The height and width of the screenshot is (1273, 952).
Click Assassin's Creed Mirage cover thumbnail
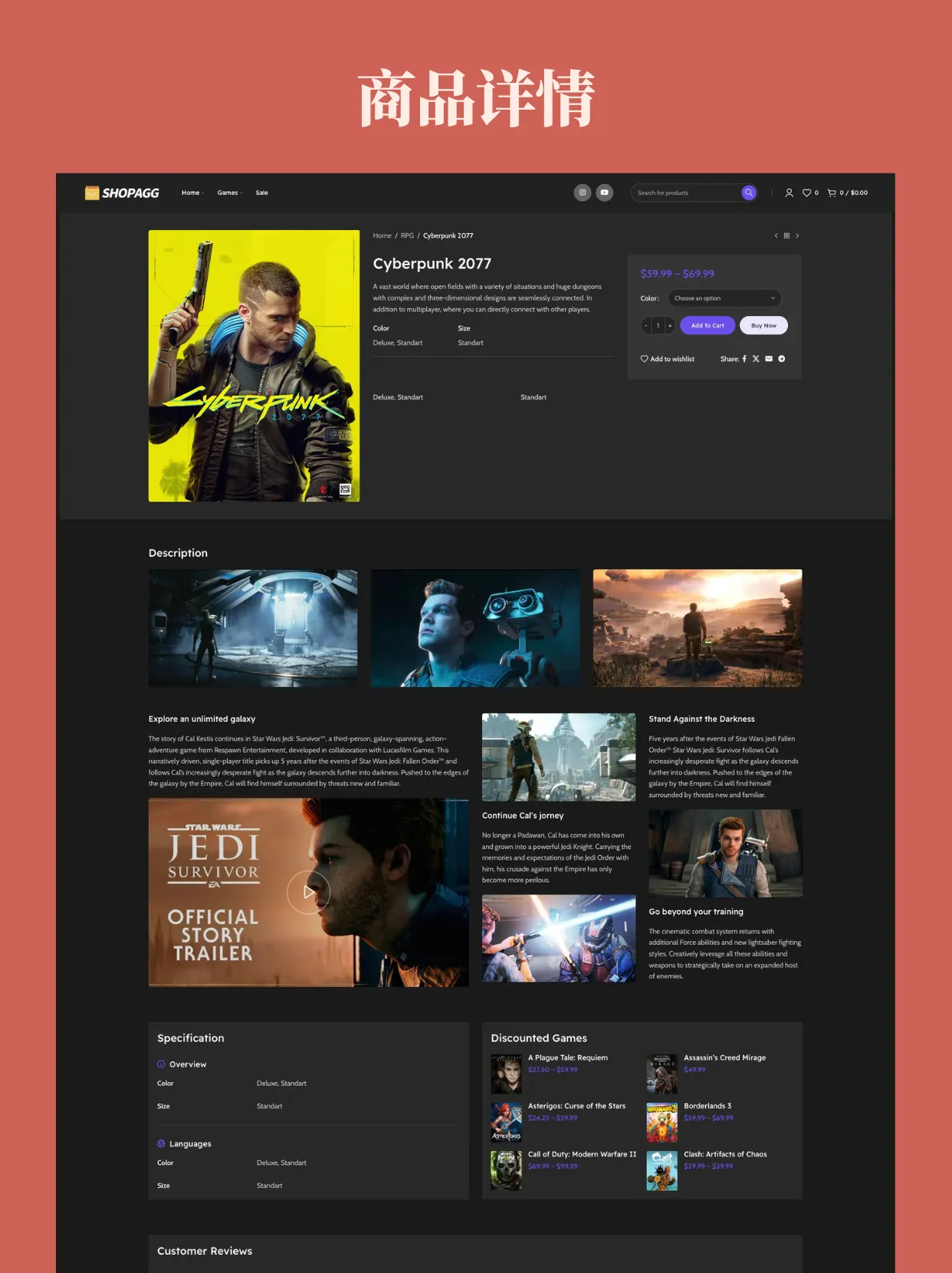662,1074
